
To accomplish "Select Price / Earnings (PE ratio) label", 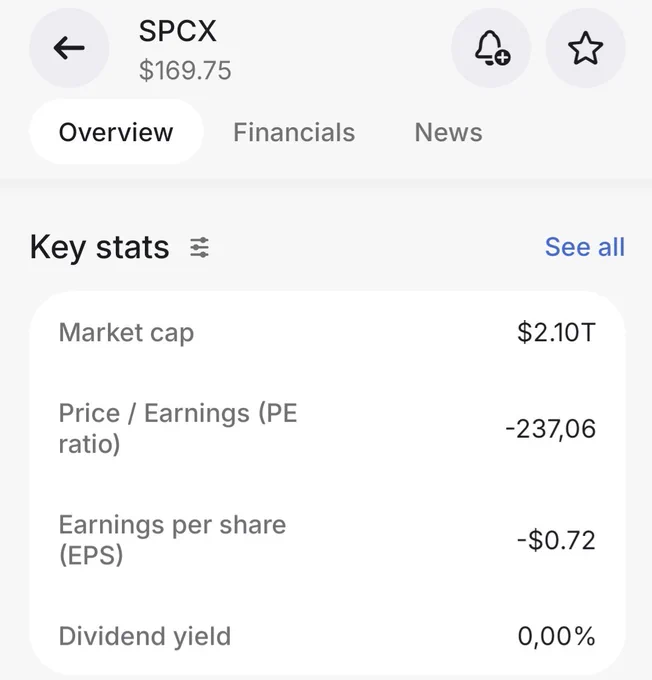I will click(x=178, y=428).
